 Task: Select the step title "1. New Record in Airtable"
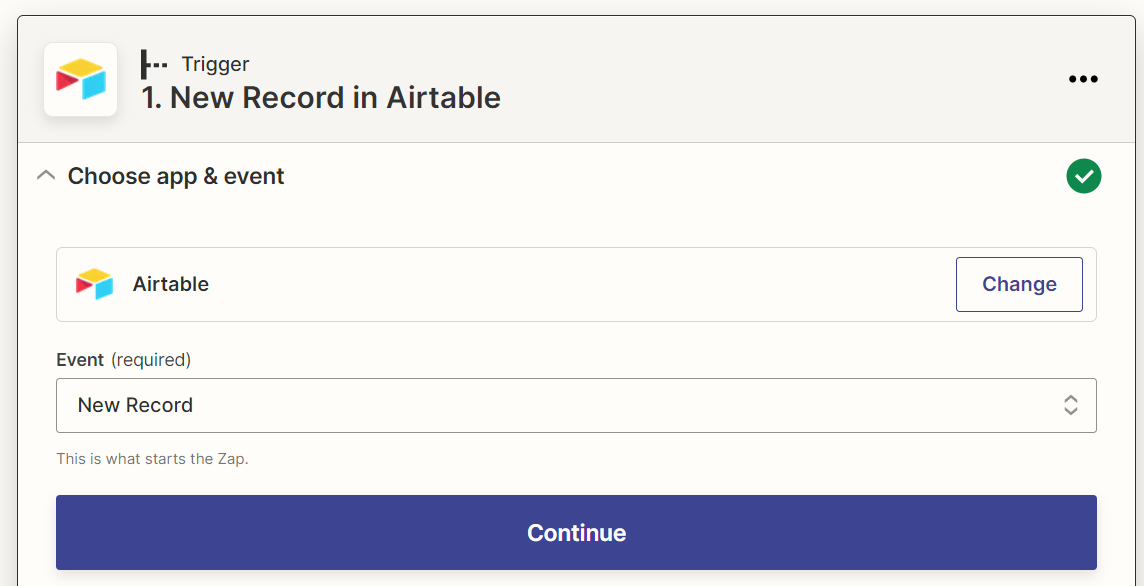[321, 98]
